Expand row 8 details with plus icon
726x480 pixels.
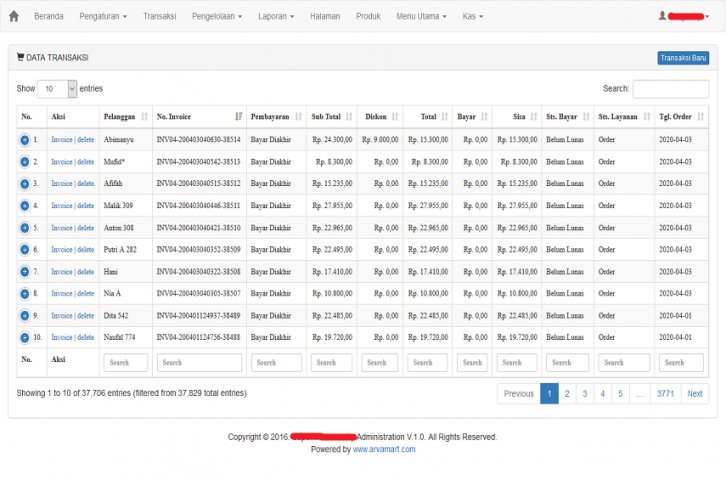coord(25,293)
